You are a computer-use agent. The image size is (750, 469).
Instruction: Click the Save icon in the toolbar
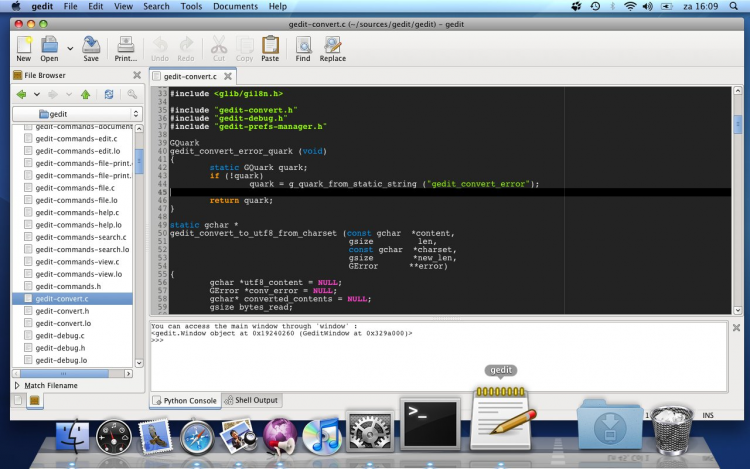pyautogui.click(x=91, y=46)
